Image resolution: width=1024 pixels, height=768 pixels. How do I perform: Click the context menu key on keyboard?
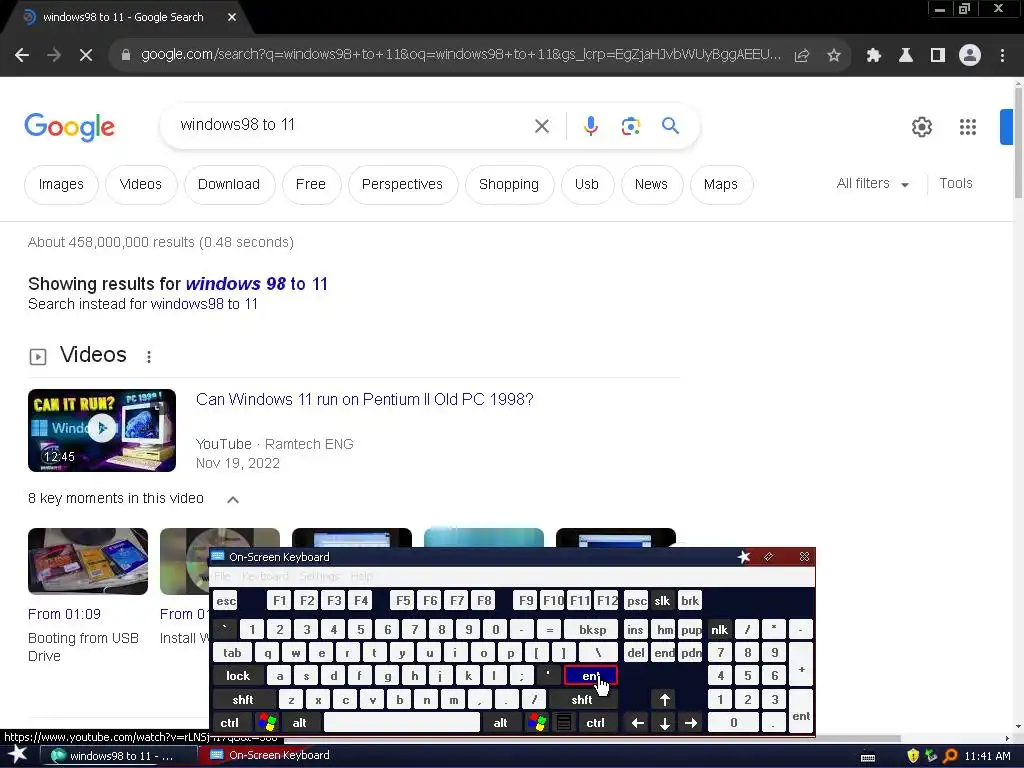[x=564, y=723]
